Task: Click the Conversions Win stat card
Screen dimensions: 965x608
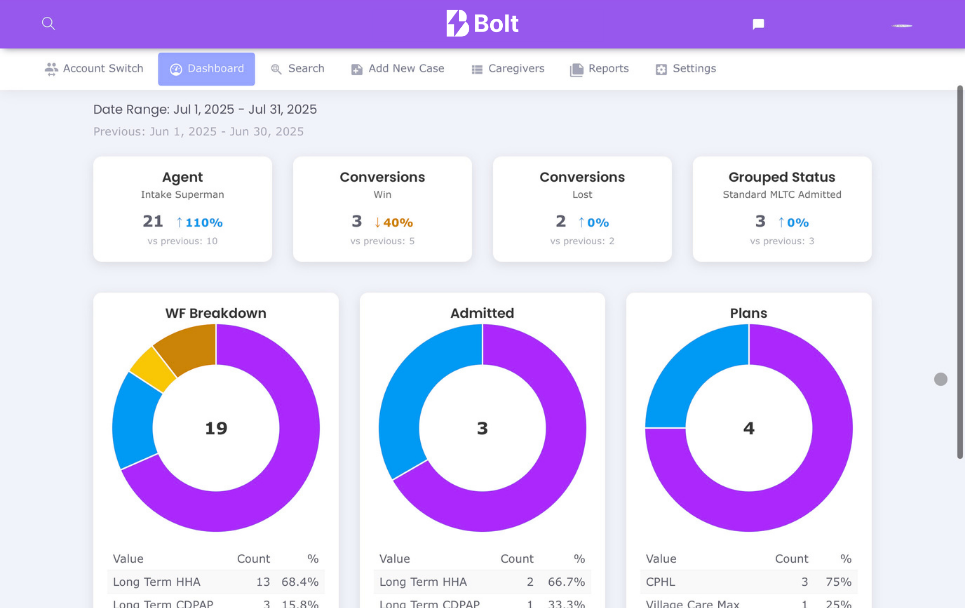Action: (382, 208)
